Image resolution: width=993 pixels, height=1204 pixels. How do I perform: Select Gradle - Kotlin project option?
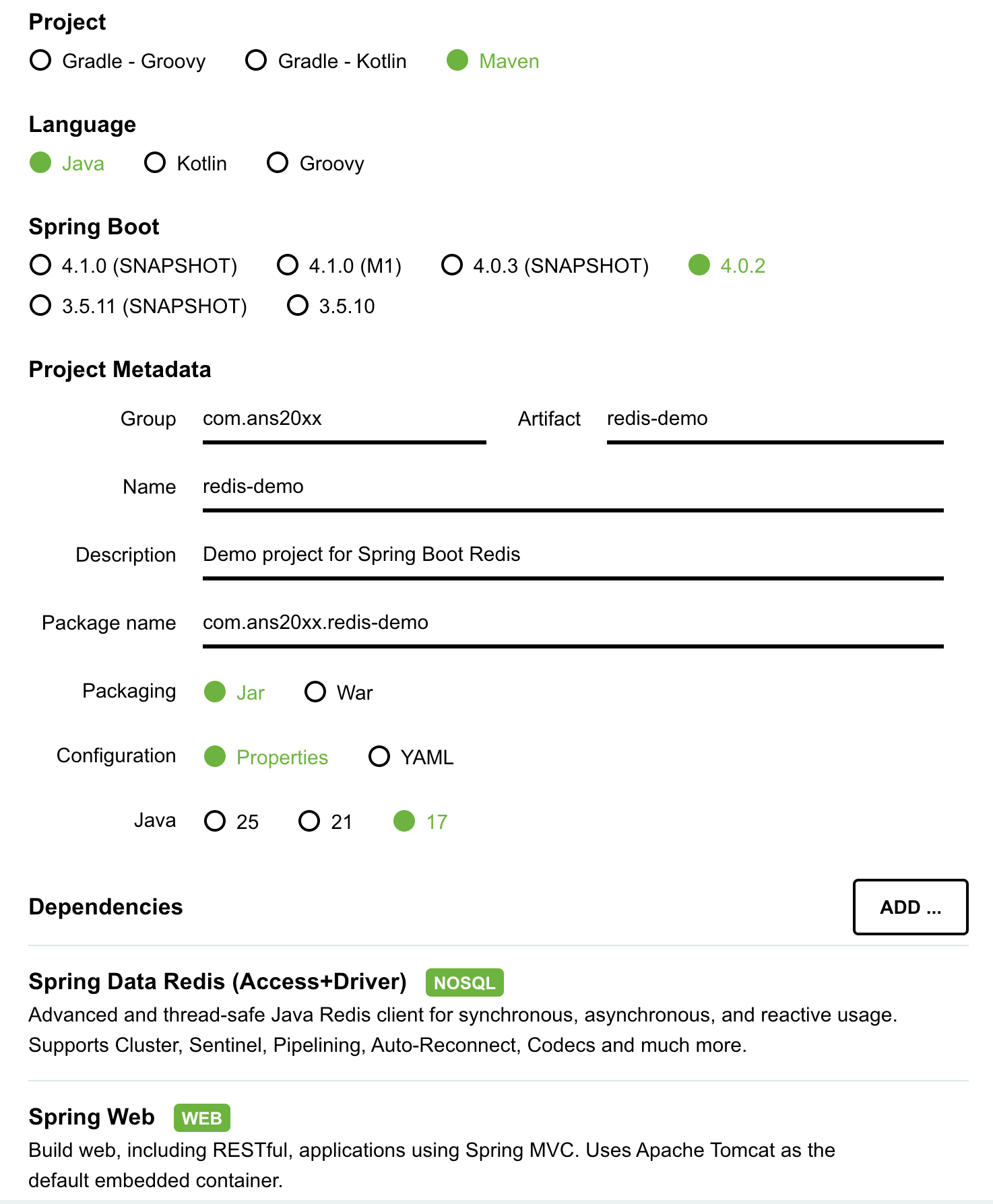[x=326, y=61]
